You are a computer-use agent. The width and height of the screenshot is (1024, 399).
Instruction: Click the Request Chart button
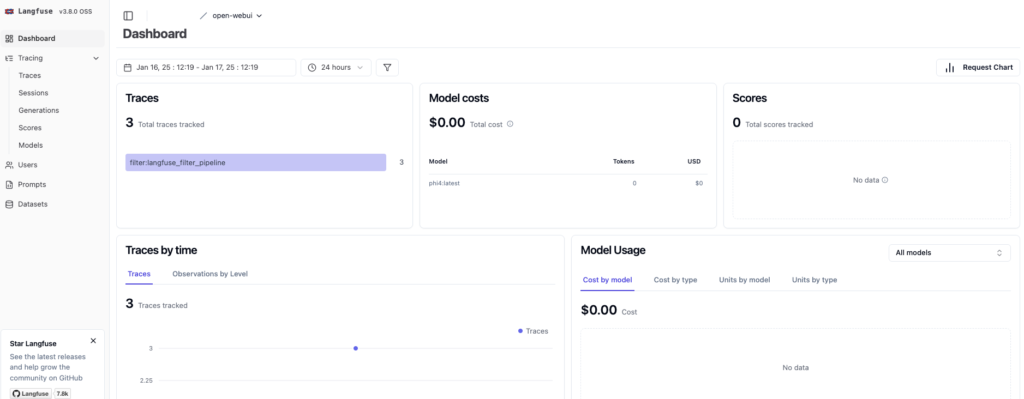tap(978, 67)
